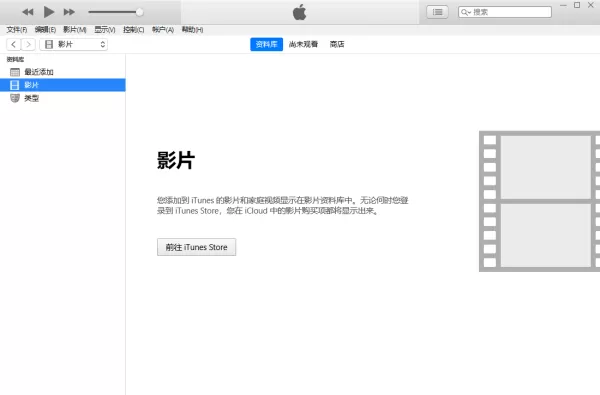600x395 pixels.
Task: Close the iTunes window
Action: 590,5
